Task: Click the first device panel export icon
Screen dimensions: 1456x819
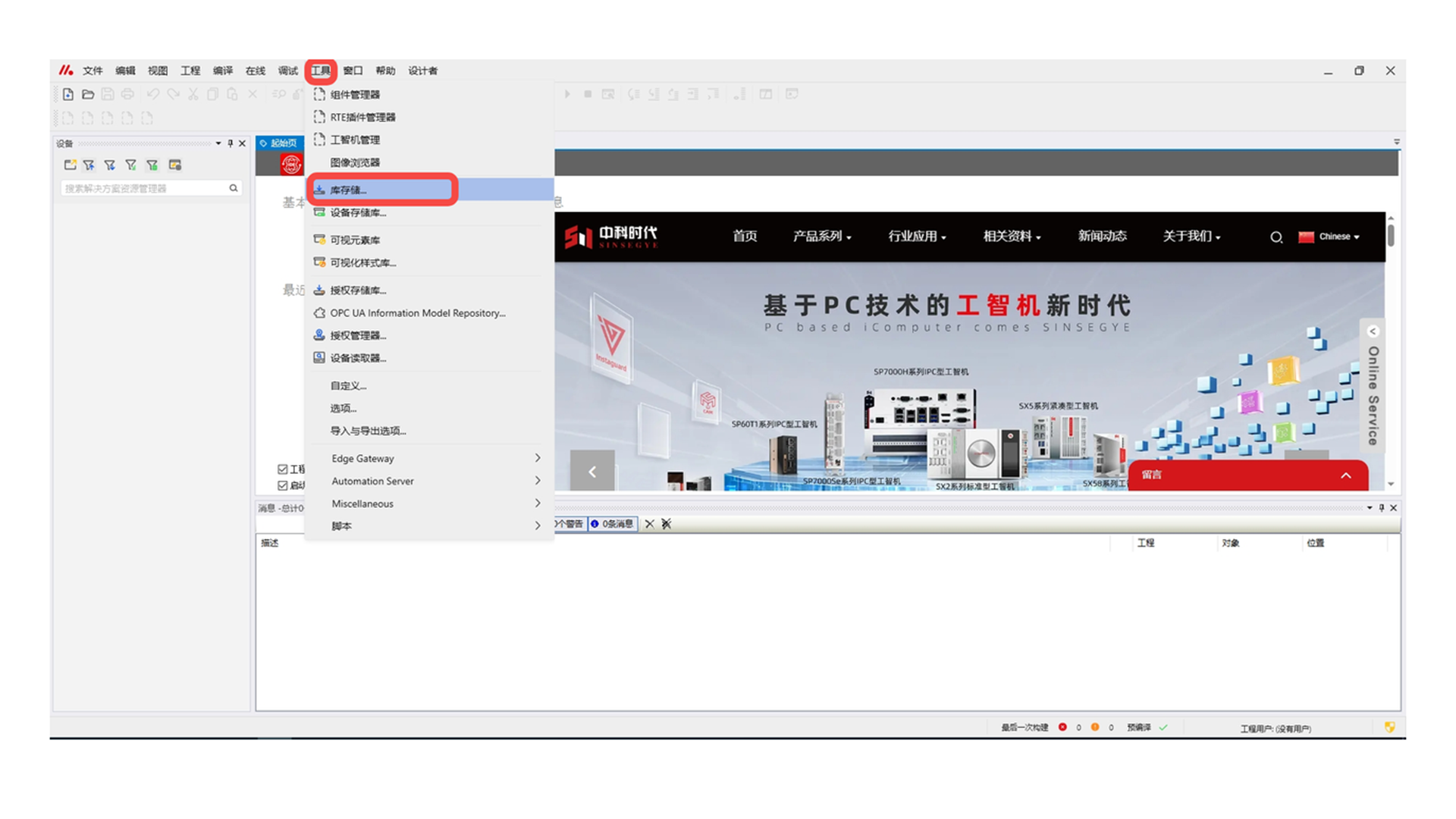Action: coord(70,165)
